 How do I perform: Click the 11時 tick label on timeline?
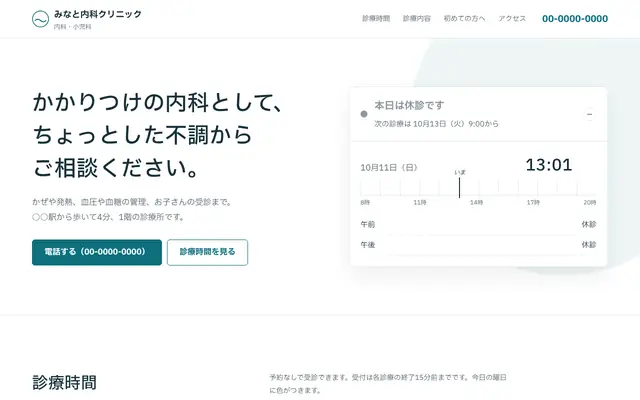tap(420, 202)
